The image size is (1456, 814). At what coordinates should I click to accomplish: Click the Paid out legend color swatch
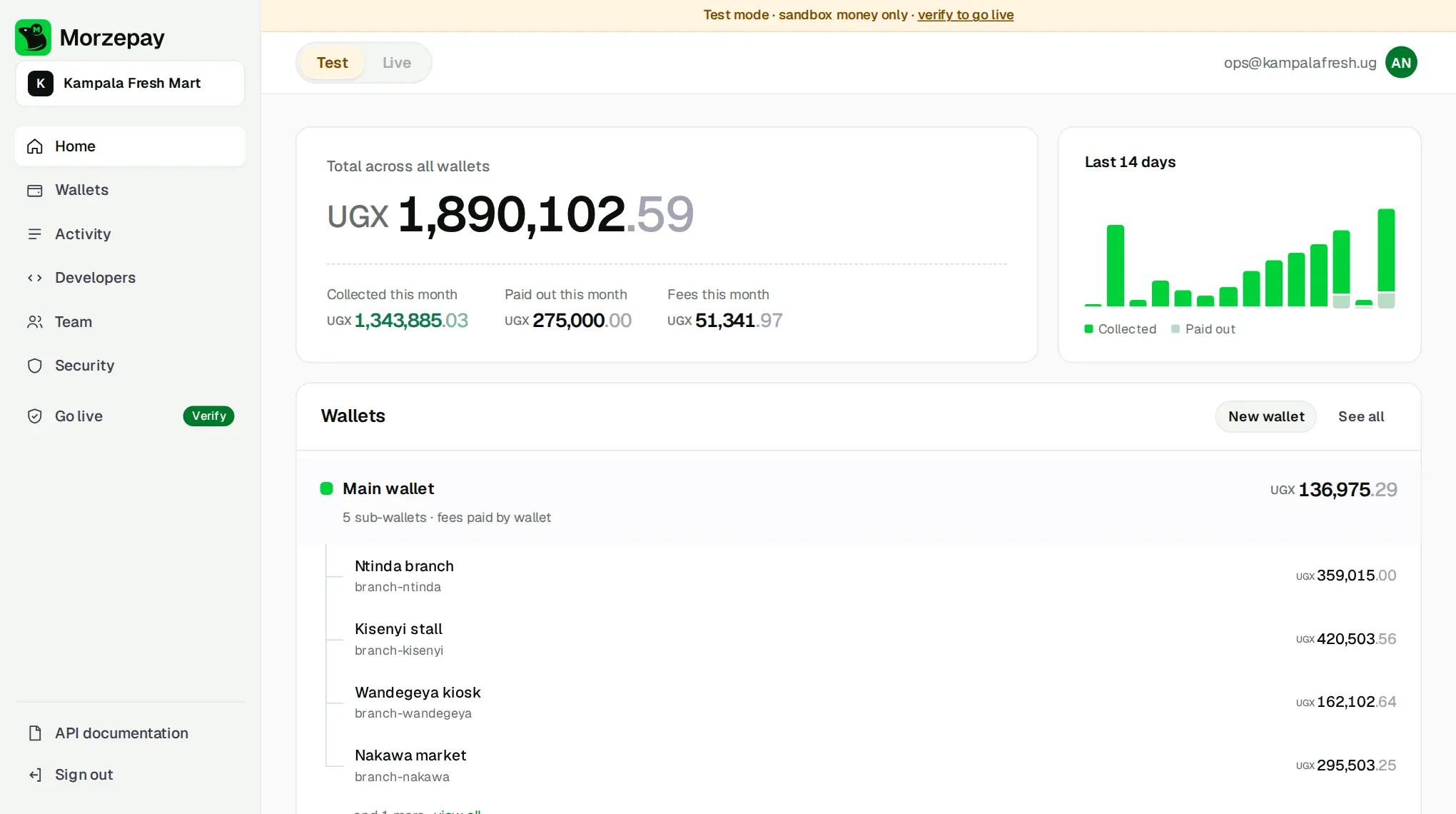tap(1176, 329)
